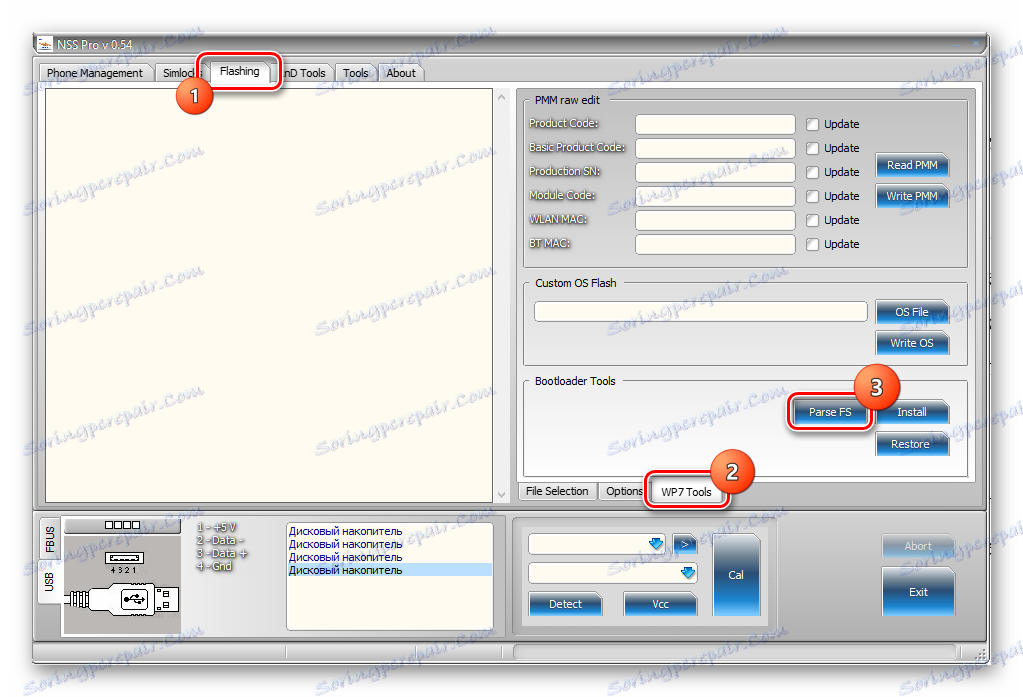Click the Write PMM button
Viewport: 1023px width, 697px height.
coord(912,196)
